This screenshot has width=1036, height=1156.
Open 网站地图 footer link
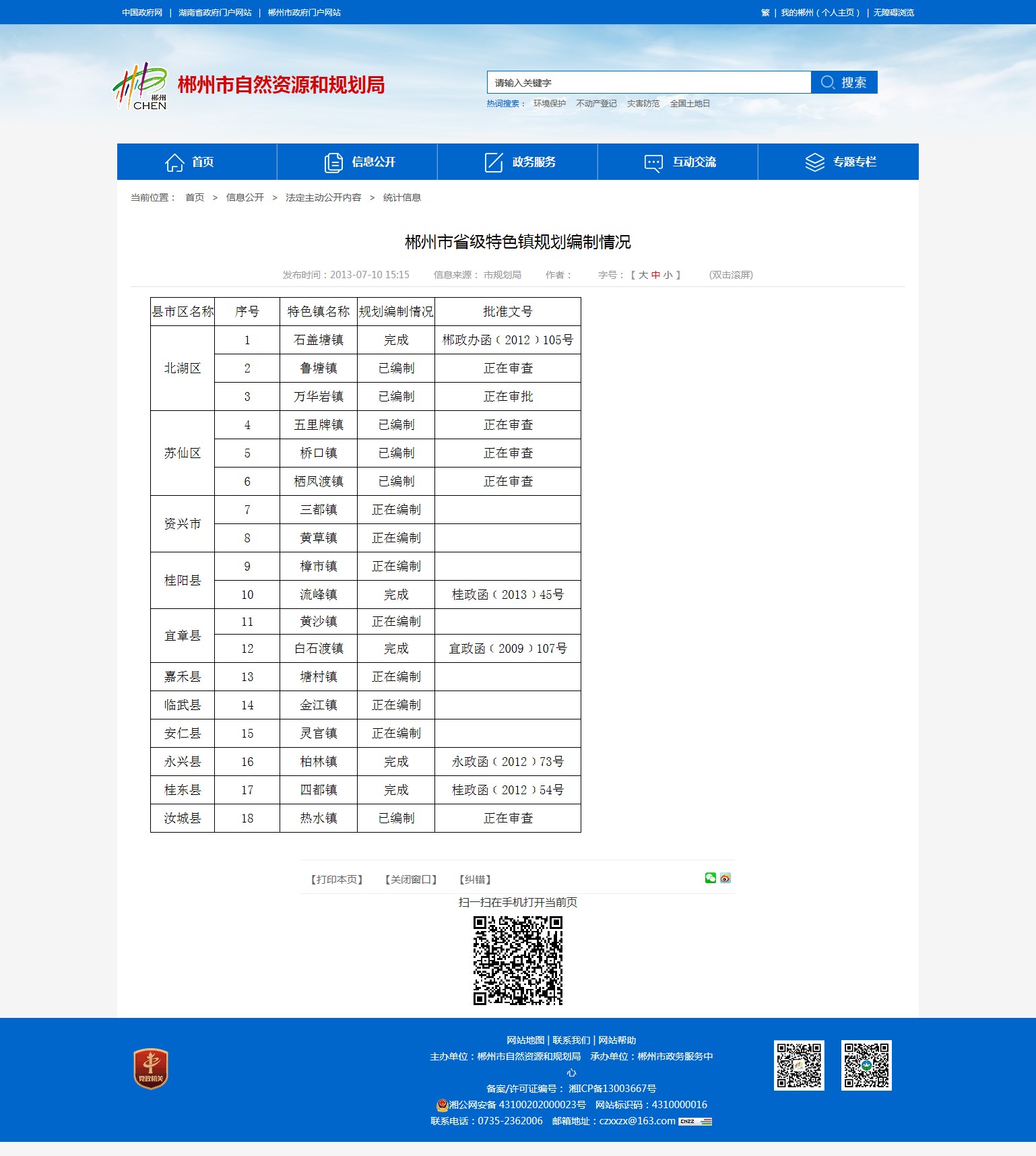(525, 1040)
